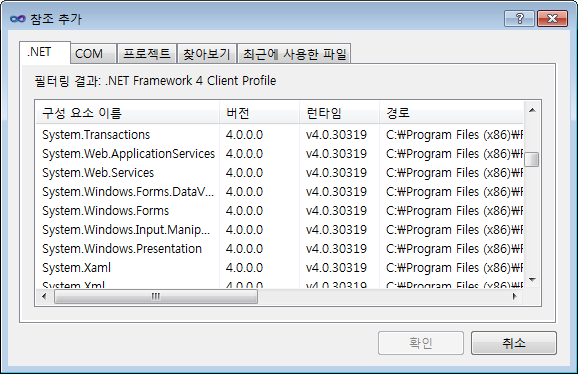578x374 pixels.
Task: Click the 확인 button
Action: (x=421, y=343)
